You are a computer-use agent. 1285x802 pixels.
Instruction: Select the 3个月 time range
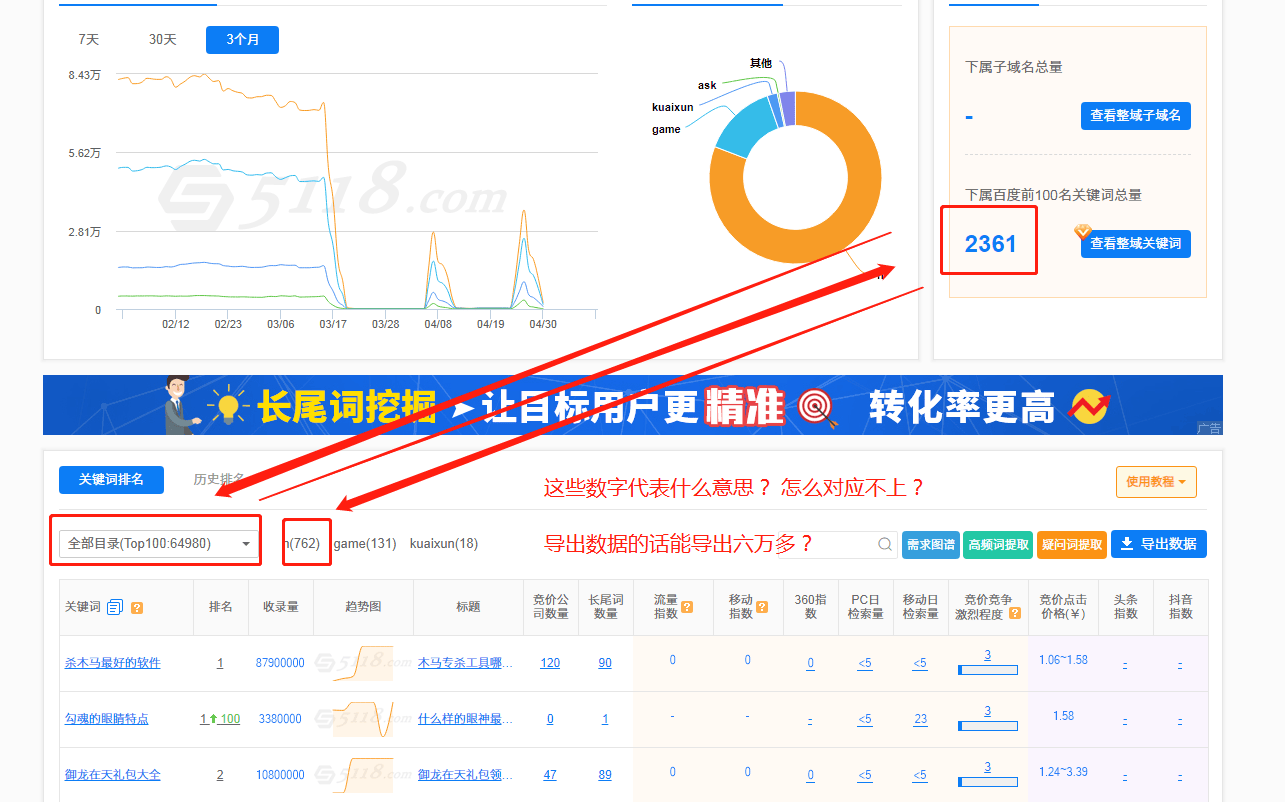coord(242,40)
